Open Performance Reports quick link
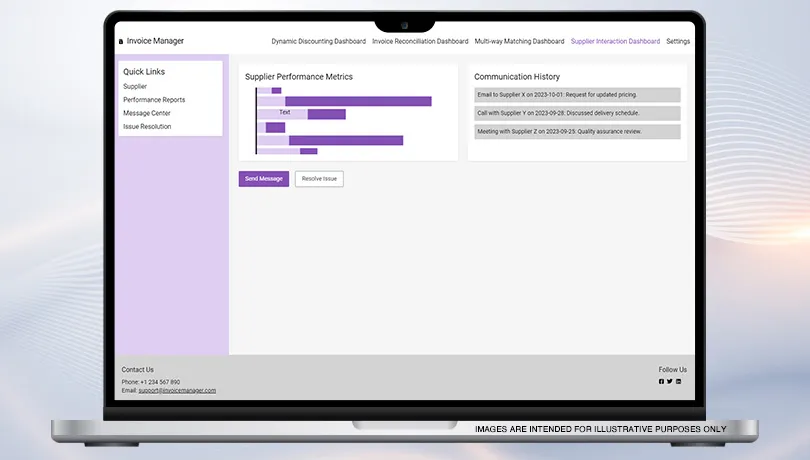Image resolution: width=810 pixels, height=460 pixels. (154, 100)
